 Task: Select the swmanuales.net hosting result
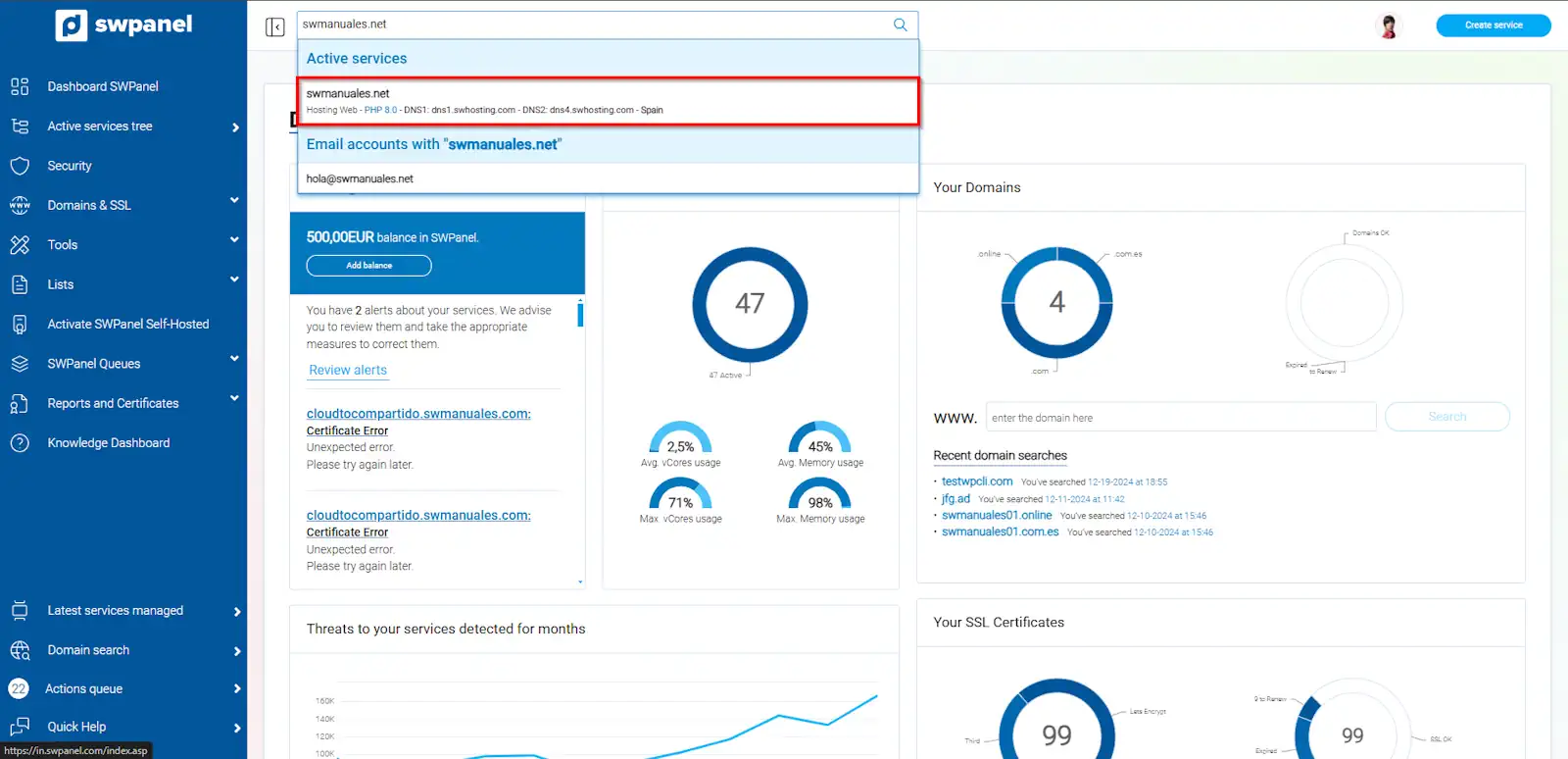[x=608, y=101]
